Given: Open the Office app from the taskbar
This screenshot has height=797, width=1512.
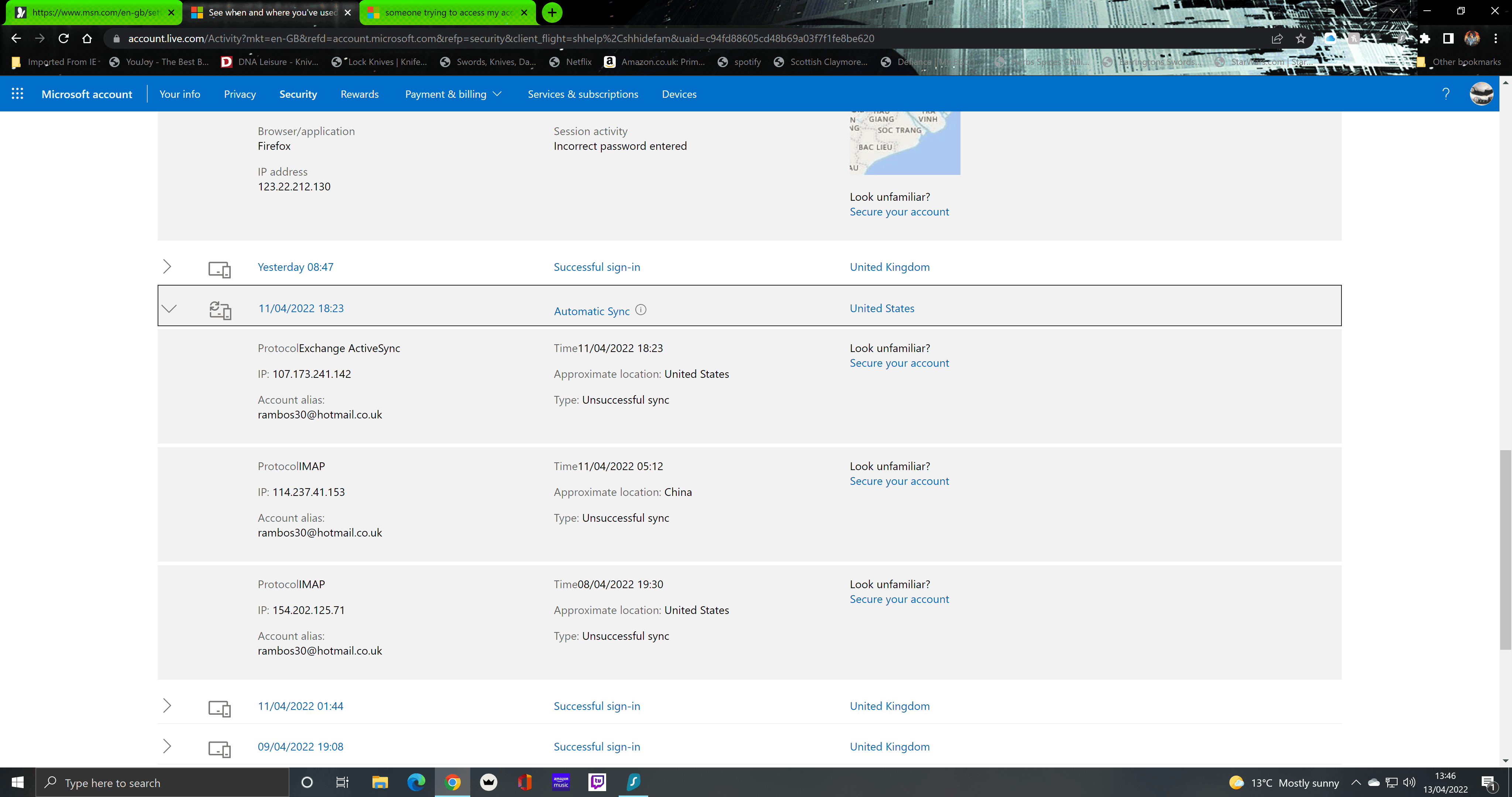Looking at the screenshot, I should (525, 782).
